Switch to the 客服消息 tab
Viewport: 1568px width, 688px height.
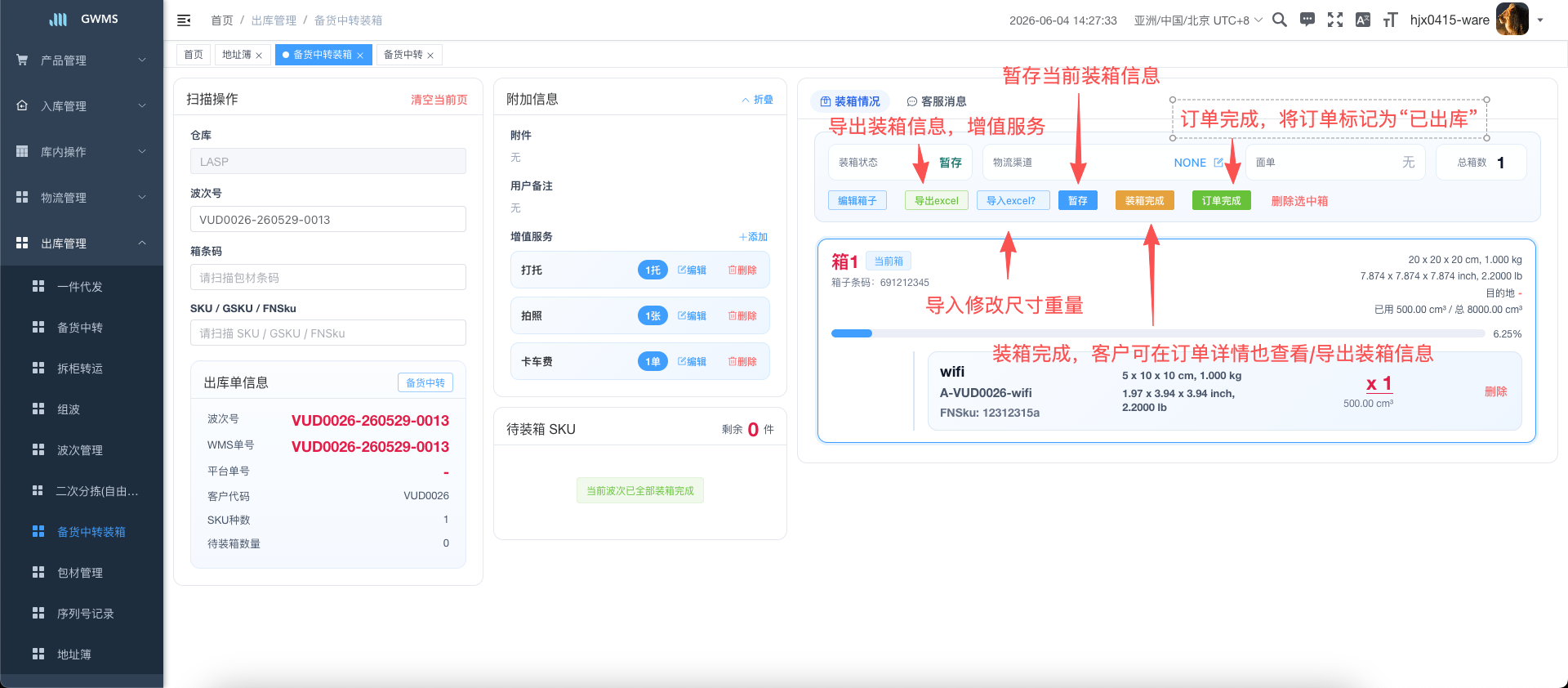click(x=937, y=101)
